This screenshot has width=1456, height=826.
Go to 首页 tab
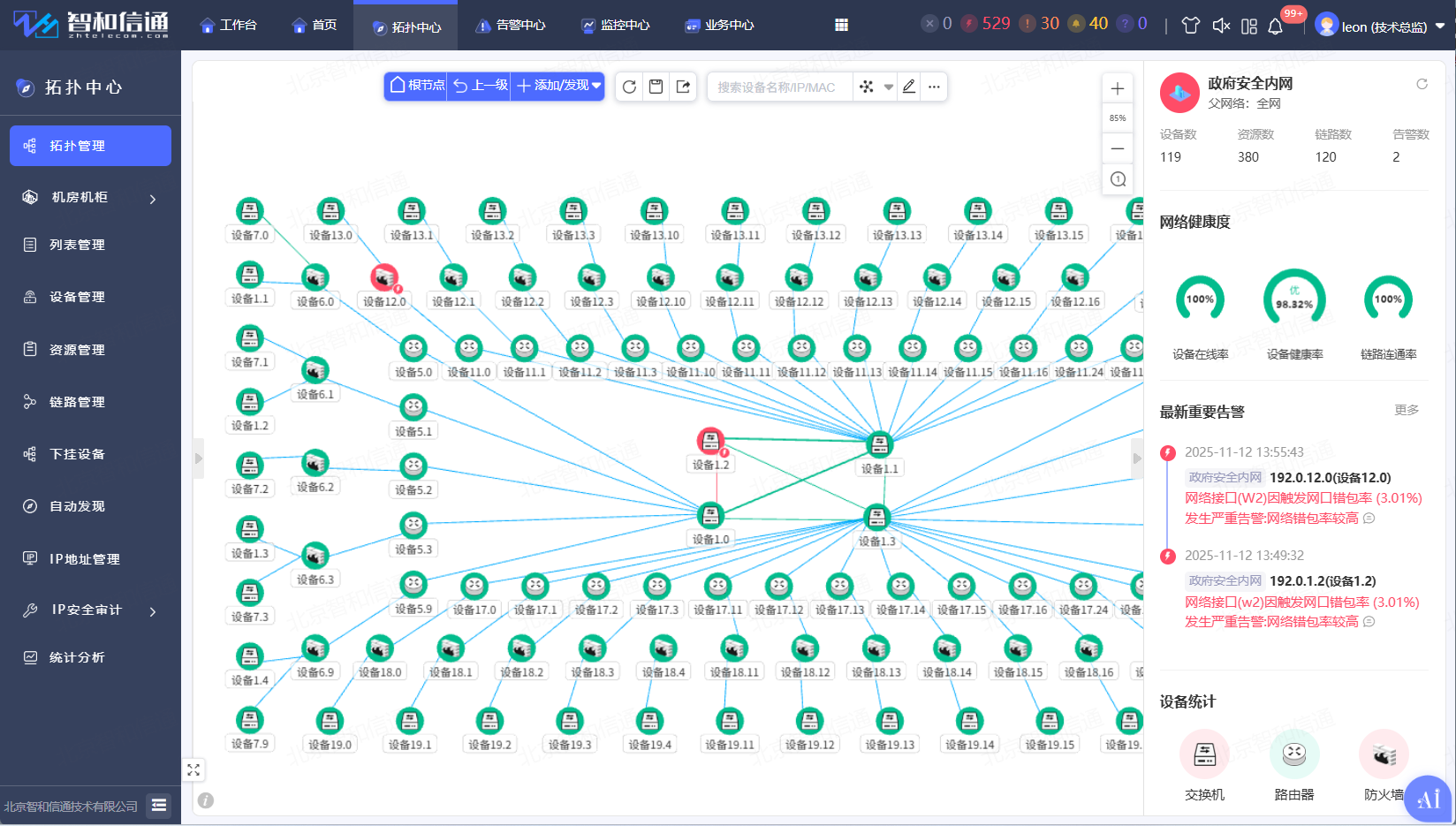coord(315,26)
